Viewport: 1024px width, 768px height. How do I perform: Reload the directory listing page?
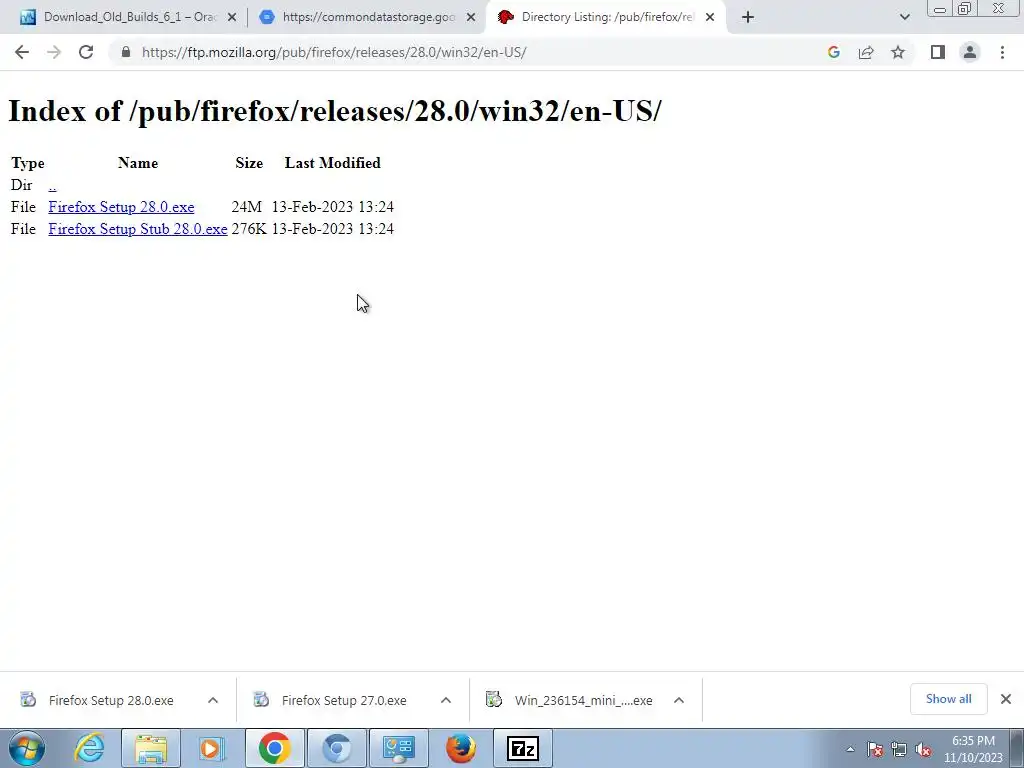(x=86, y=52)
